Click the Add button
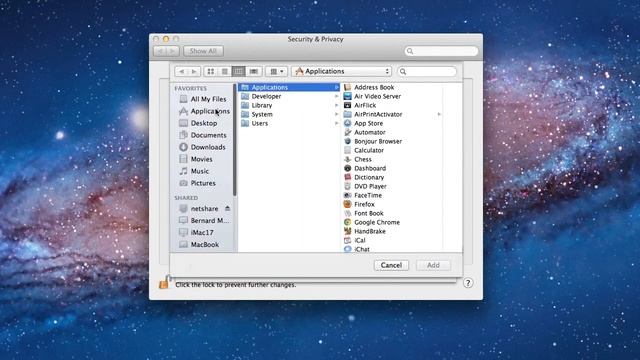Screen dimensions: 640x360 [x=433, y=265]
